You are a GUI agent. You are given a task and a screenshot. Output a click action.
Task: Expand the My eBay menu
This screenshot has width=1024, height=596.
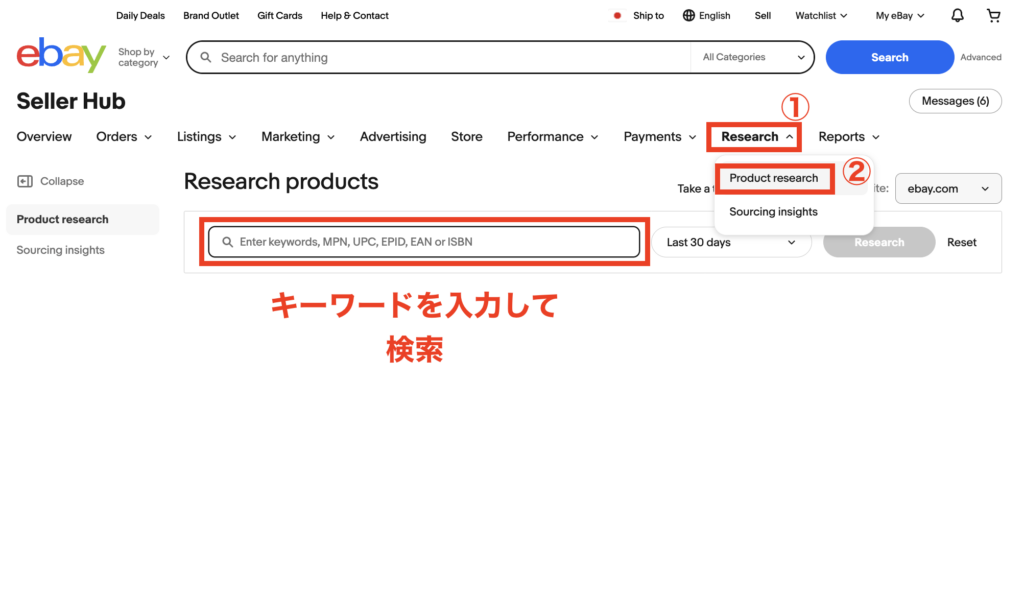(x=899, y=16)
